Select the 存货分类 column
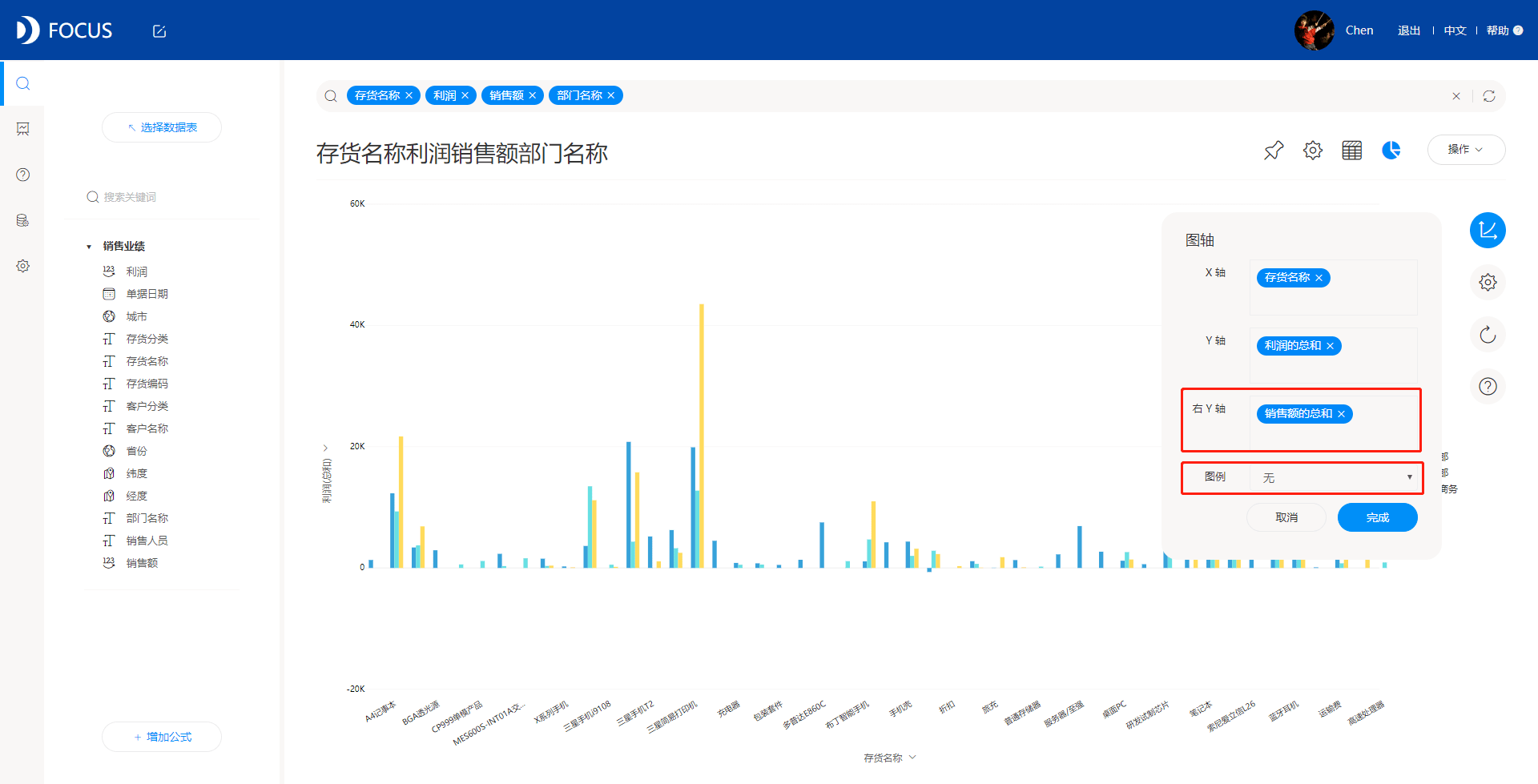The image size is (1538, 784). tap(147, 339)
